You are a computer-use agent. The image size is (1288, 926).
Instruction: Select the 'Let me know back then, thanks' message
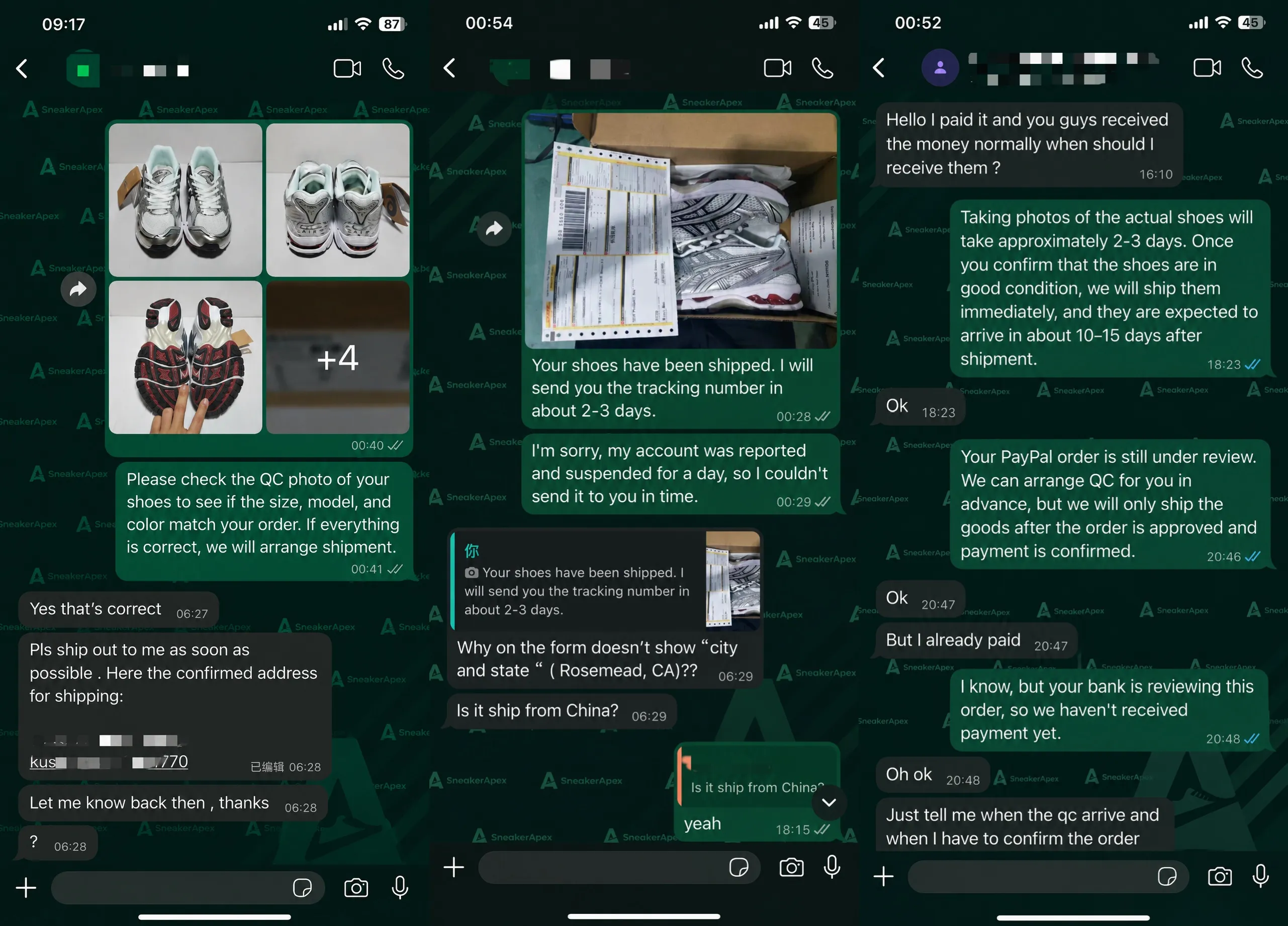[173, 803]
